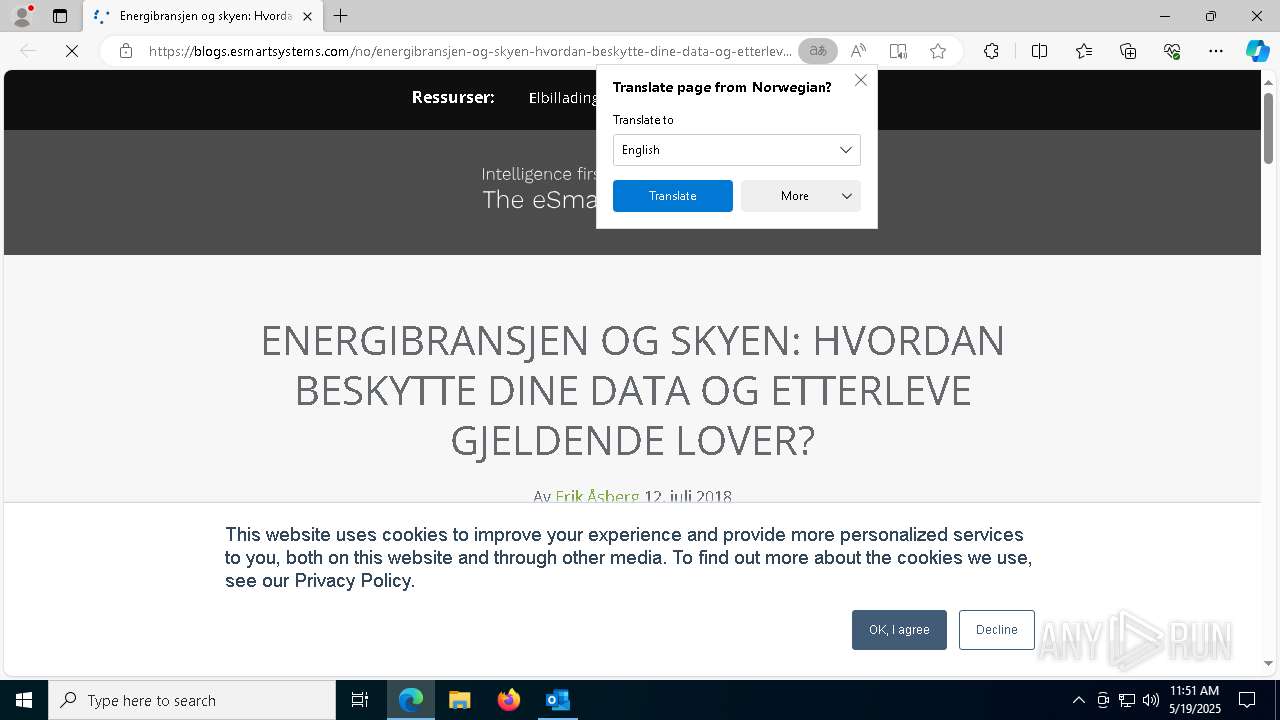Close the translate popup

point(860,80)
